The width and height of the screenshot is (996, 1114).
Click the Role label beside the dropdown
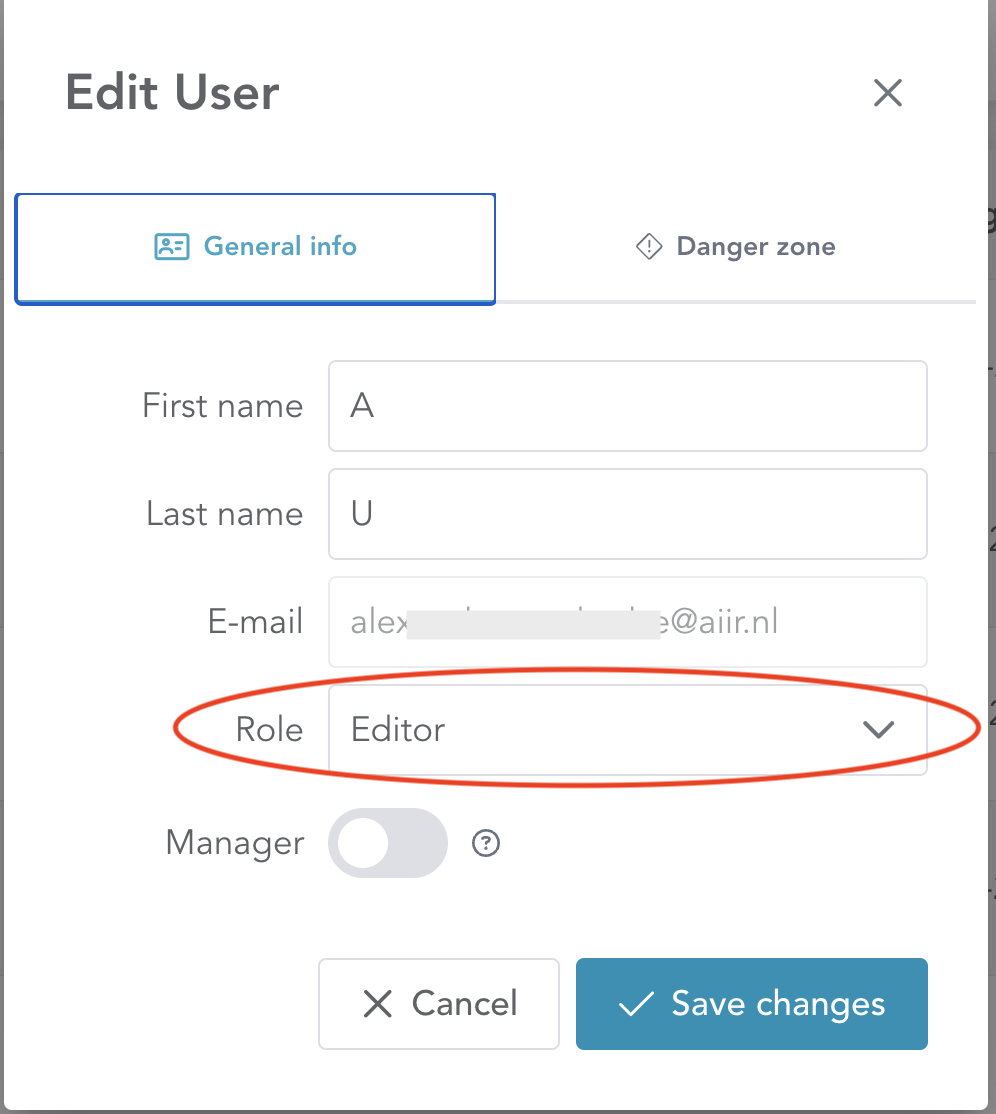click(269, 730)
